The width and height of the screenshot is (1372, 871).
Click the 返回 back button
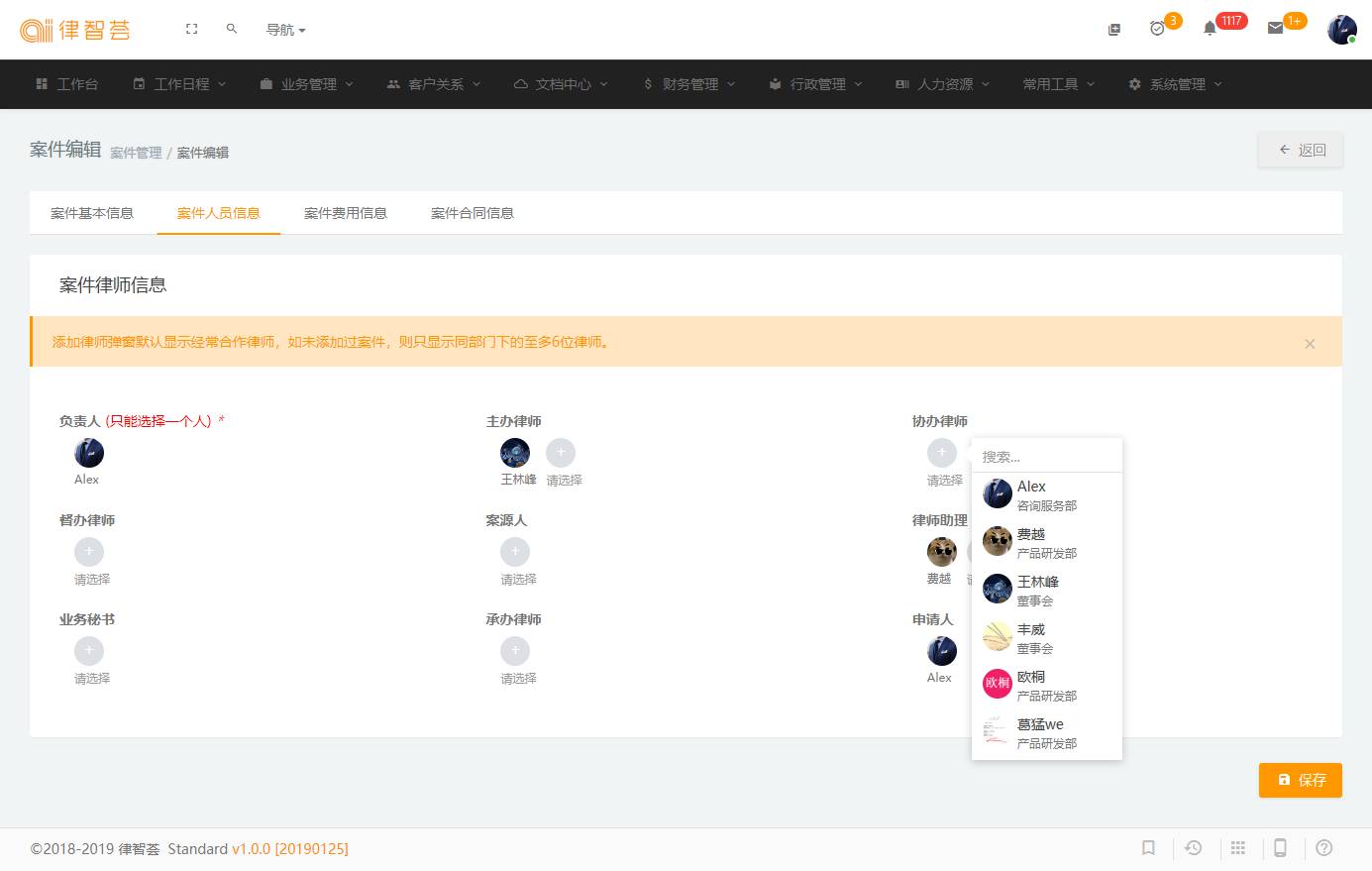[1301, 150]
